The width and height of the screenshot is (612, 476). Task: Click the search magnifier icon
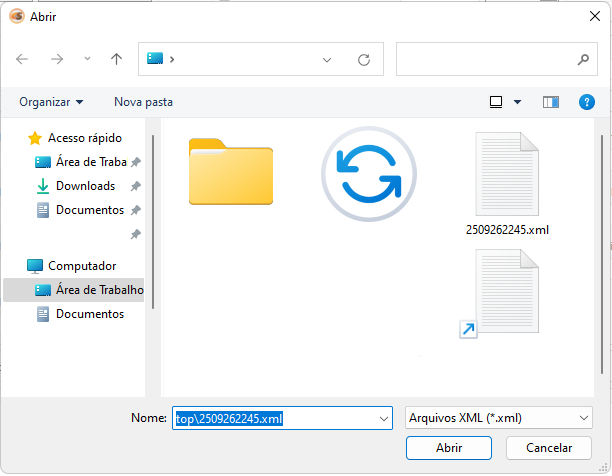(583, 60)
